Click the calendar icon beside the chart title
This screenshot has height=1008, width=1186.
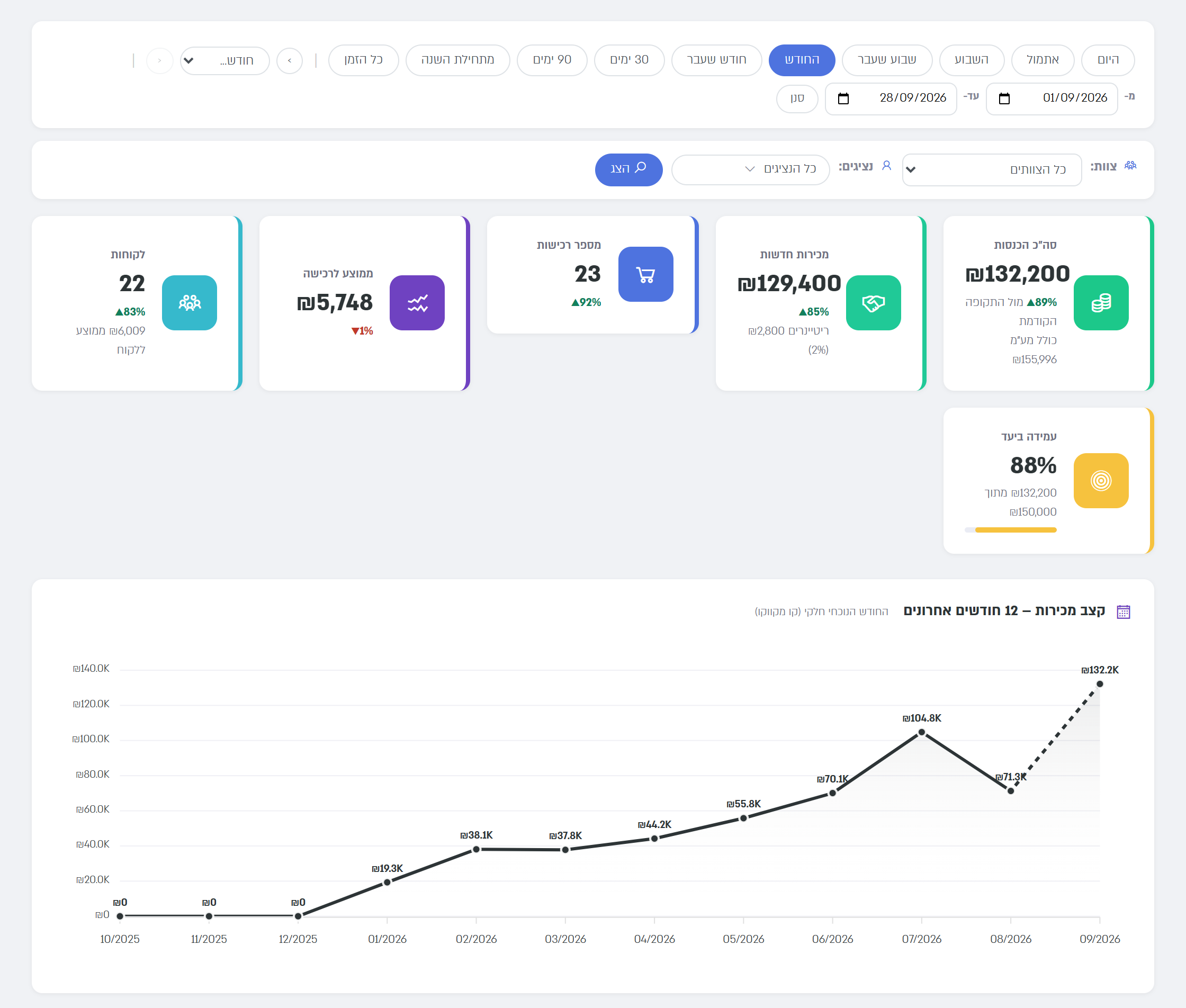1123,611
